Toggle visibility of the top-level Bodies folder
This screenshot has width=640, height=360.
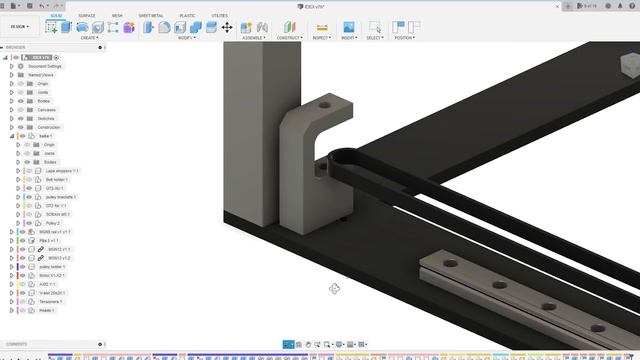(21, 101)
